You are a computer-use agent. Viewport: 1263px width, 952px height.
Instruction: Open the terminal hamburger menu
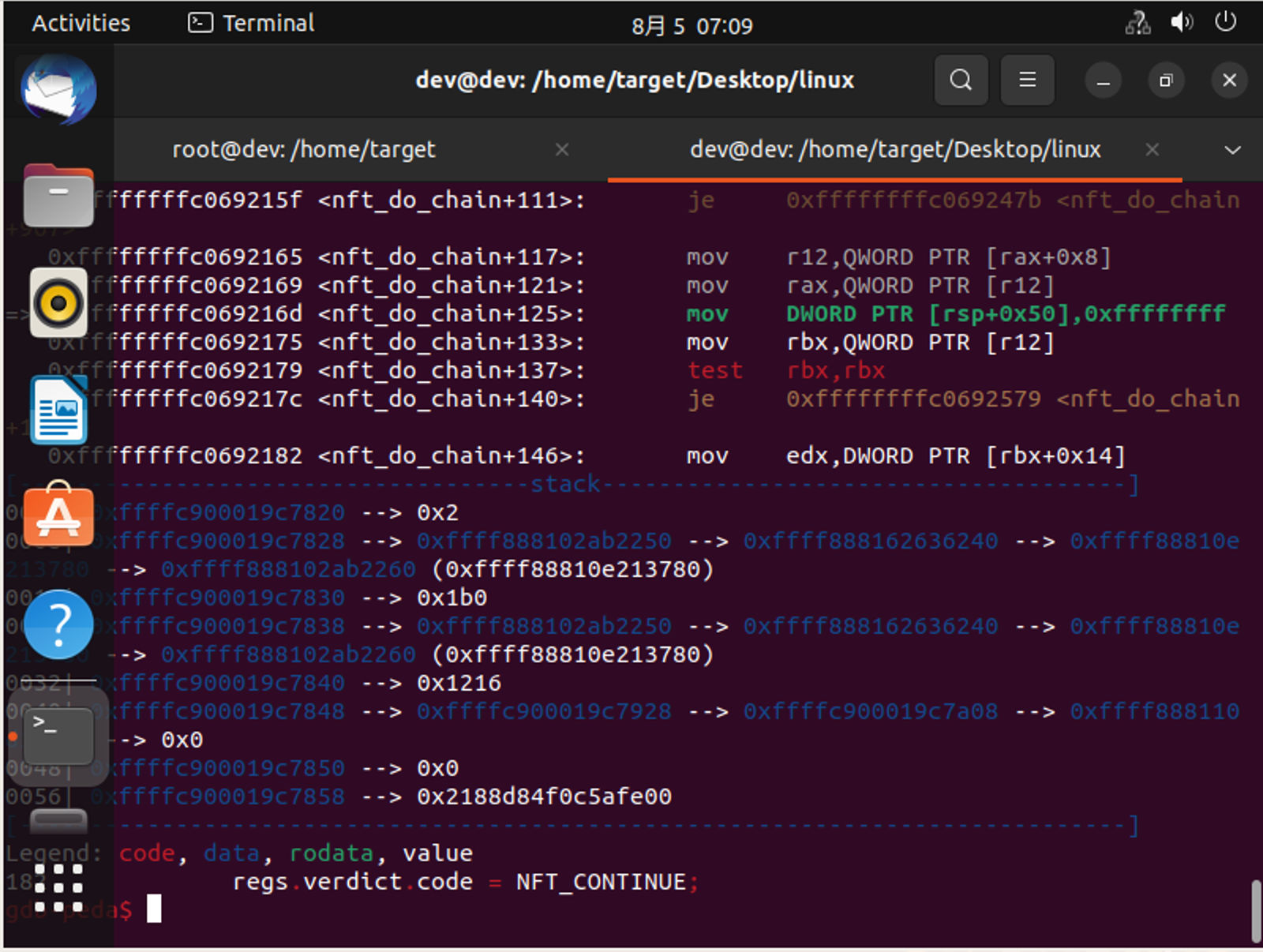[x=1027, y=80]
